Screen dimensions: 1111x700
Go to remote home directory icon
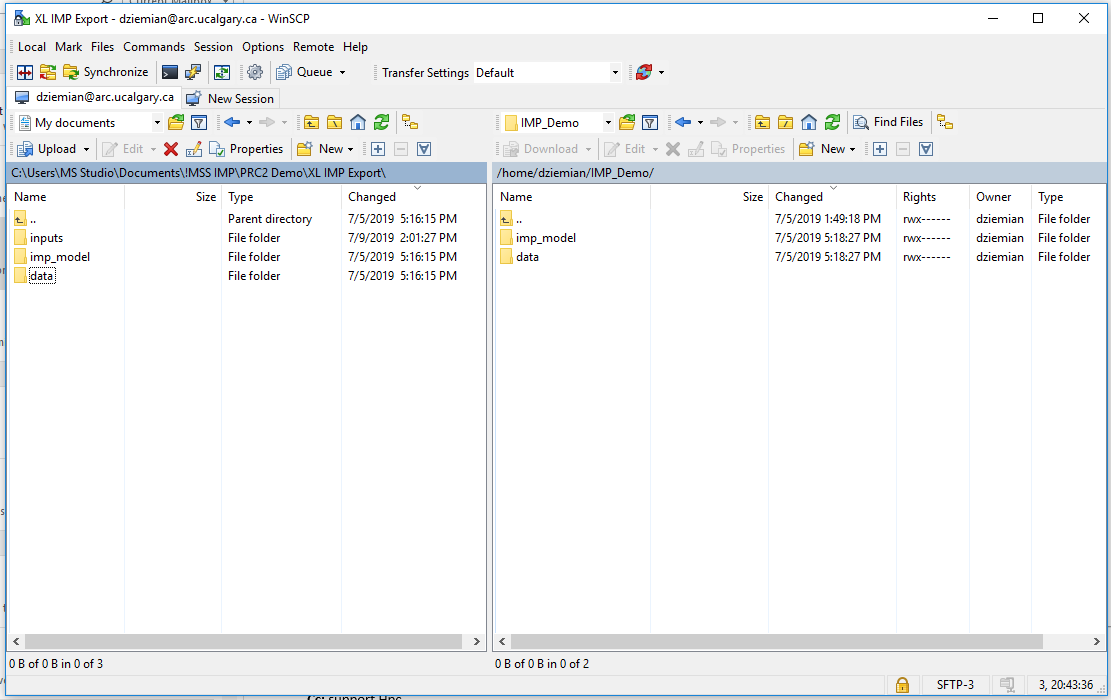coord(808,123)
